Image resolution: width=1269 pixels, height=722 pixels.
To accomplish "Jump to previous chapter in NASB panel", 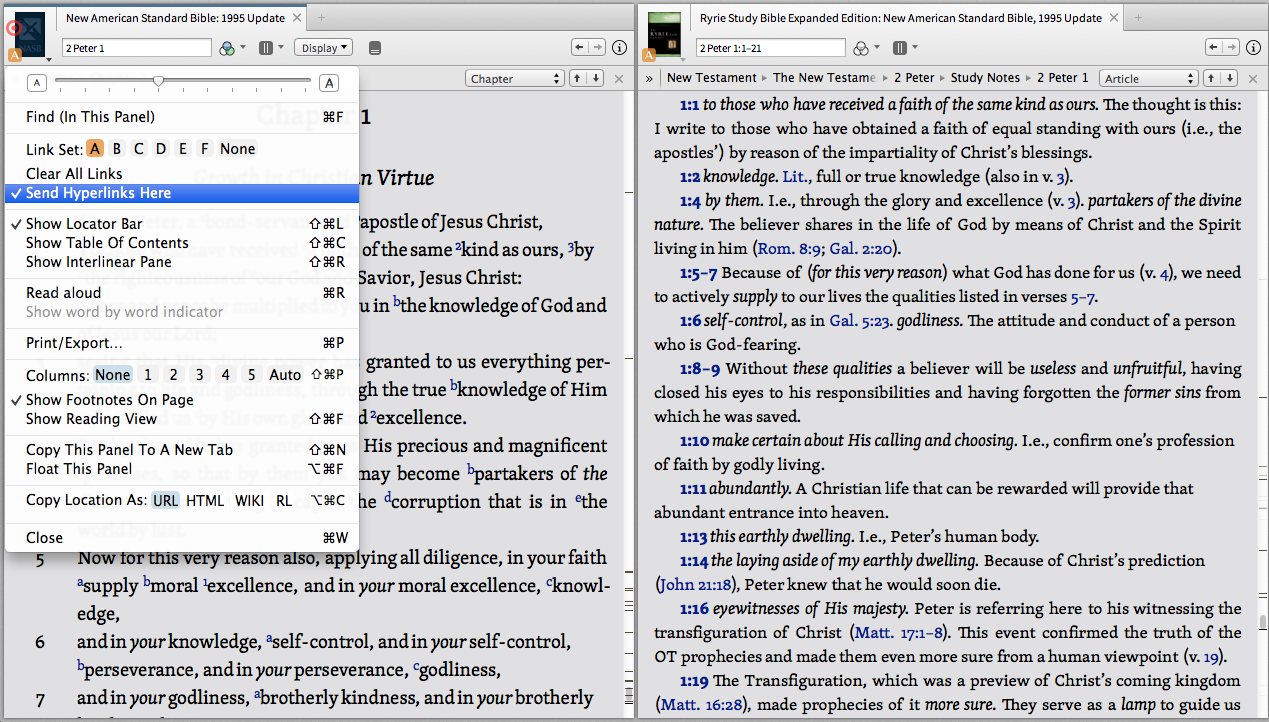I will tap(578, 78).
